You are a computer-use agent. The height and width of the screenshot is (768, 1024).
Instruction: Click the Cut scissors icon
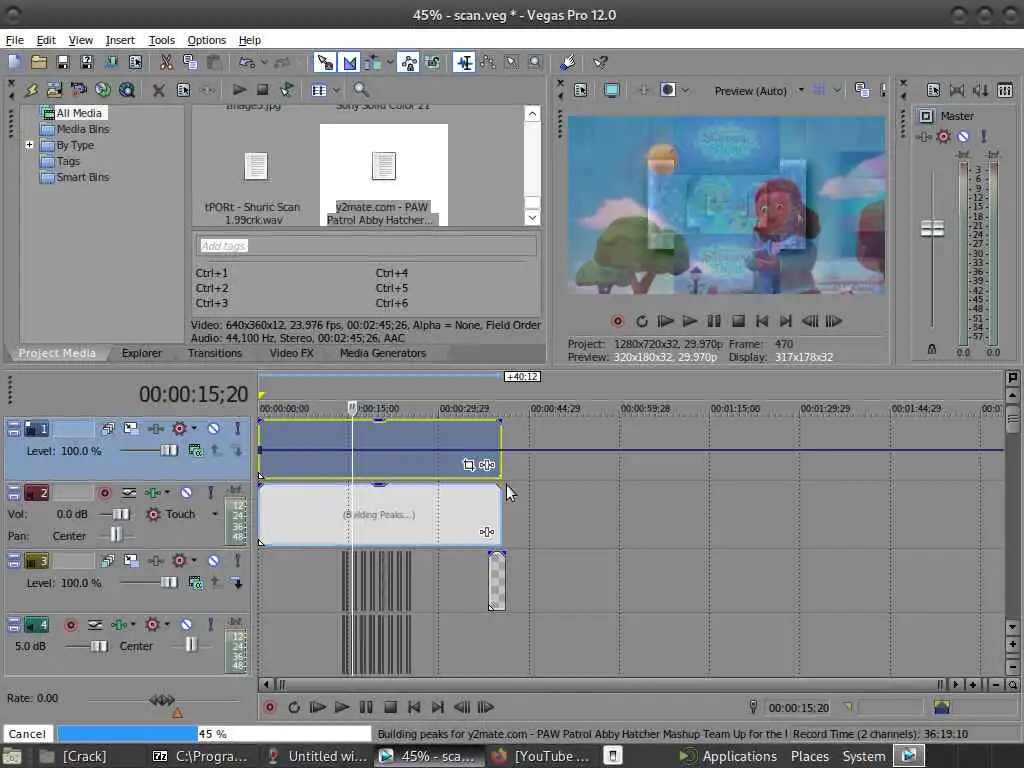coord(166,63)
